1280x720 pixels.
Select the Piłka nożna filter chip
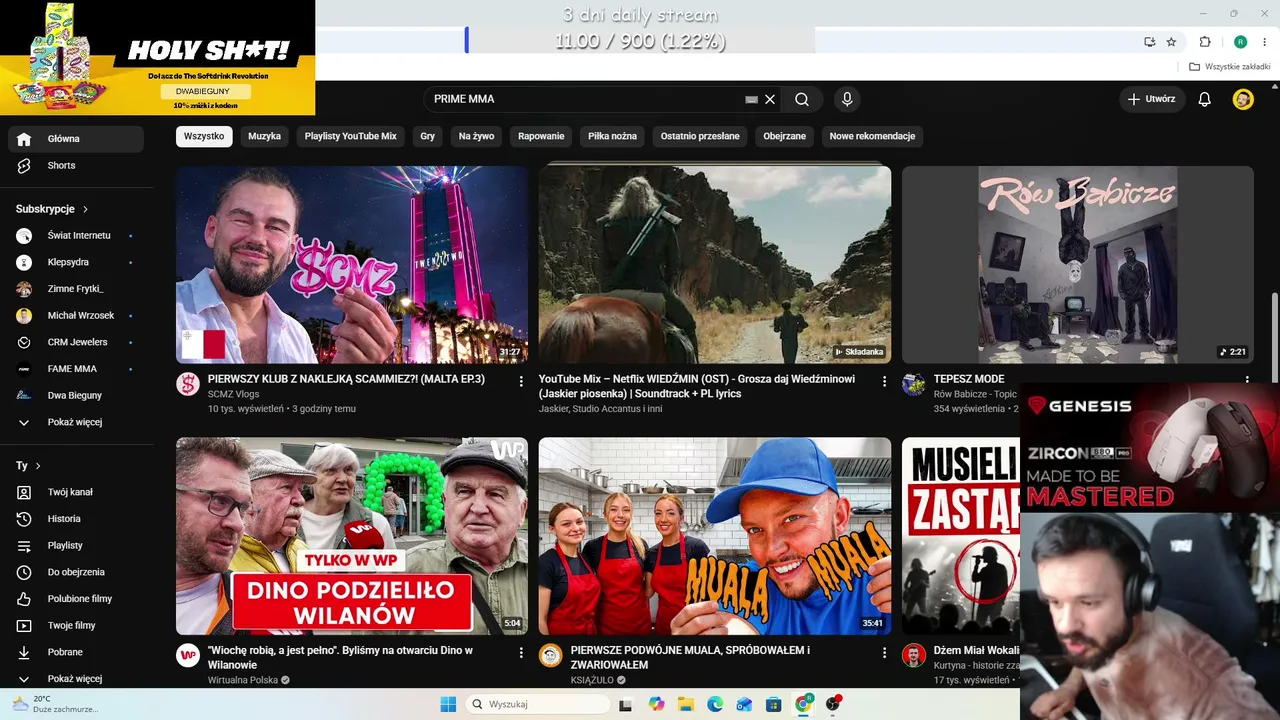coord(613,136)
